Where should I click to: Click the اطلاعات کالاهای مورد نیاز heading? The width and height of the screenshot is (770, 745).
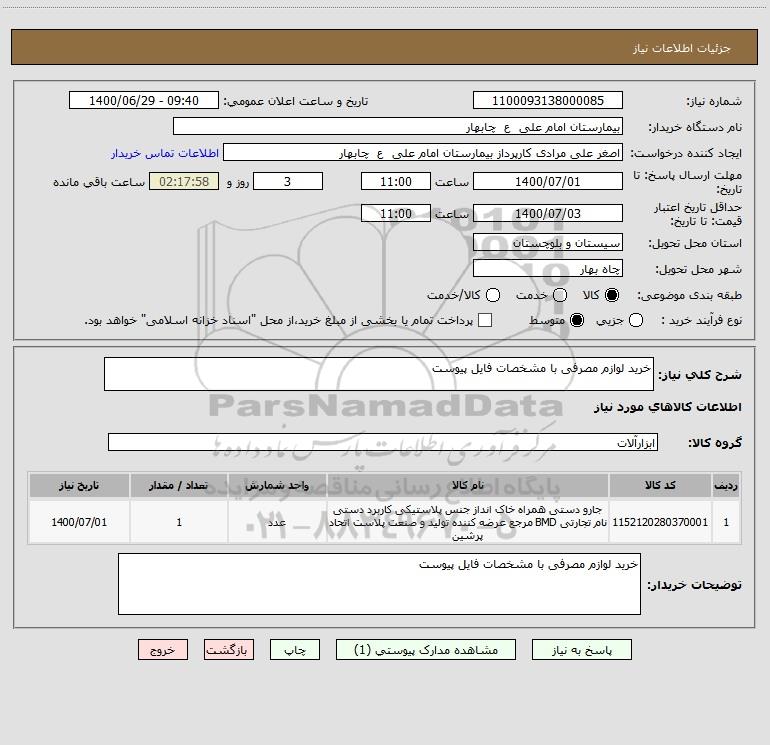(x=668, y=407)
